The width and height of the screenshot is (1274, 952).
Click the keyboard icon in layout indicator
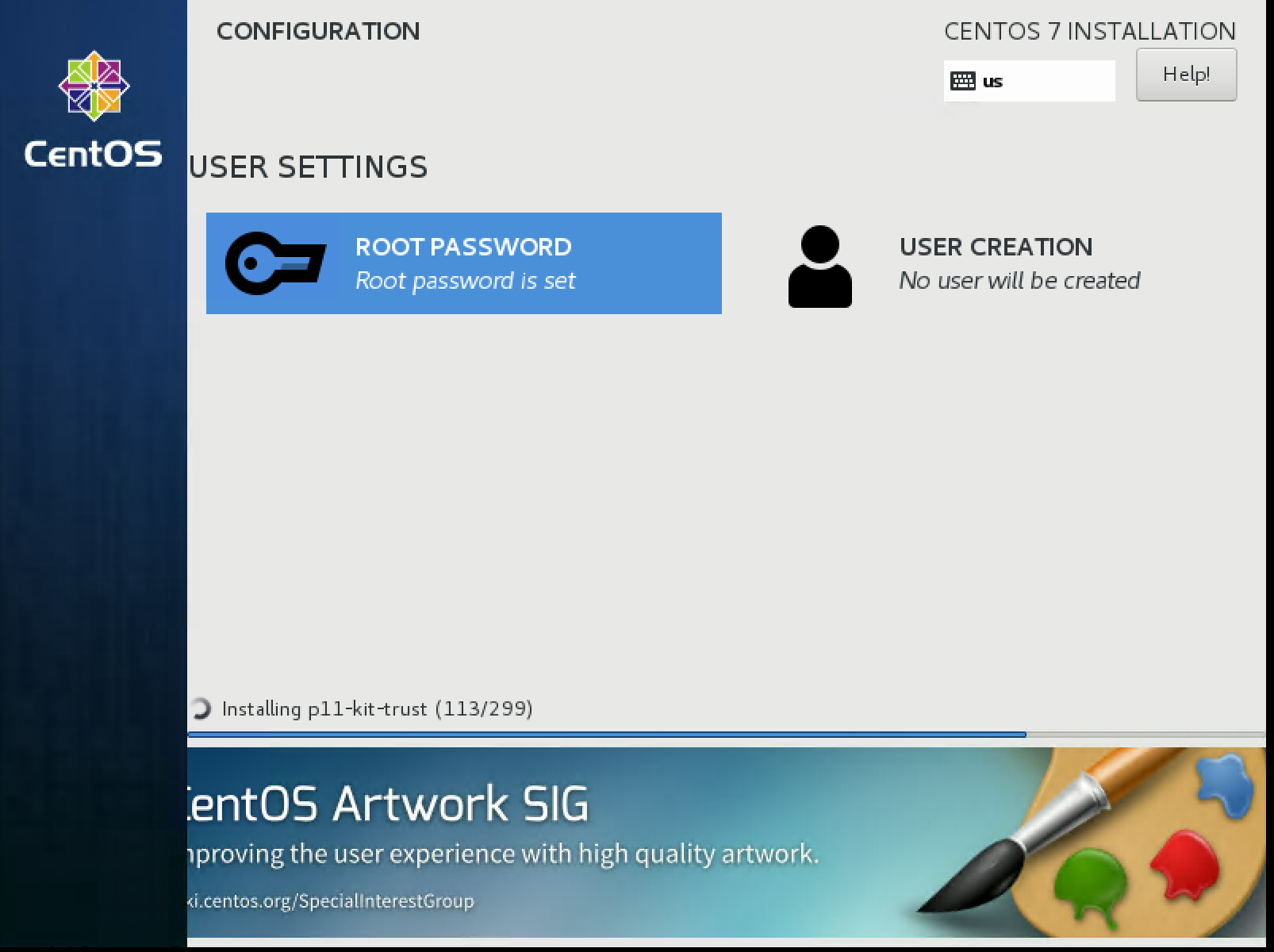point(962,81)
